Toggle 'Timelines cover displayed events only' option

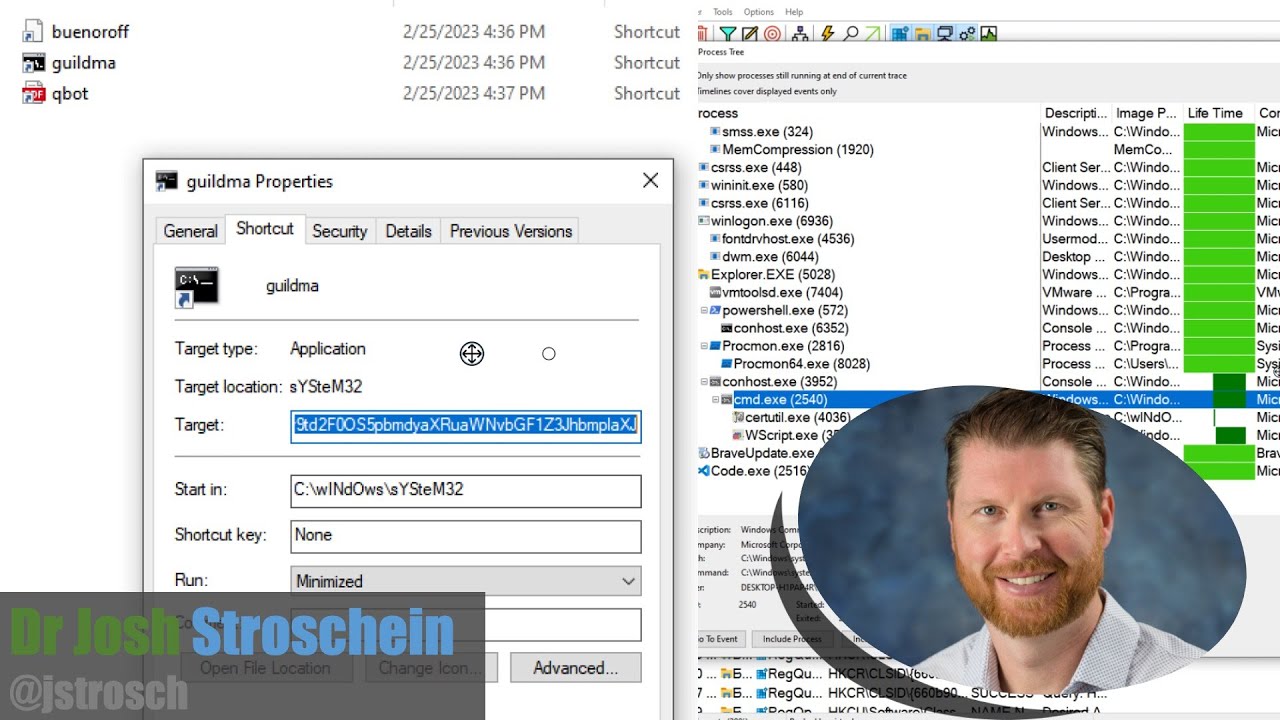(767, 91)
